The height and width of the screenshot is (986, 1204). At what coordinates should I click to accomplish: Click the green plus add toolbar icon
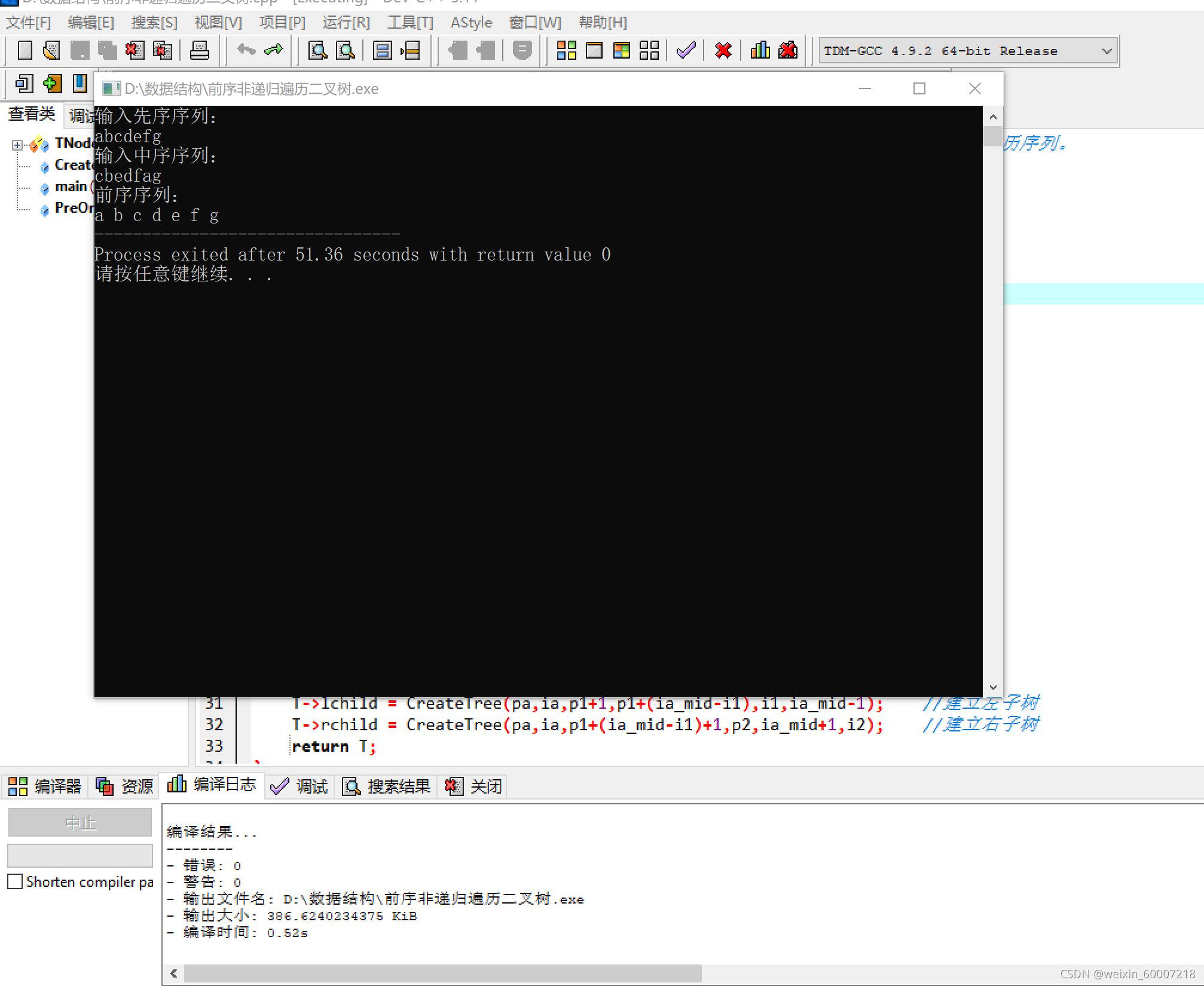click(x=52, y=84)
